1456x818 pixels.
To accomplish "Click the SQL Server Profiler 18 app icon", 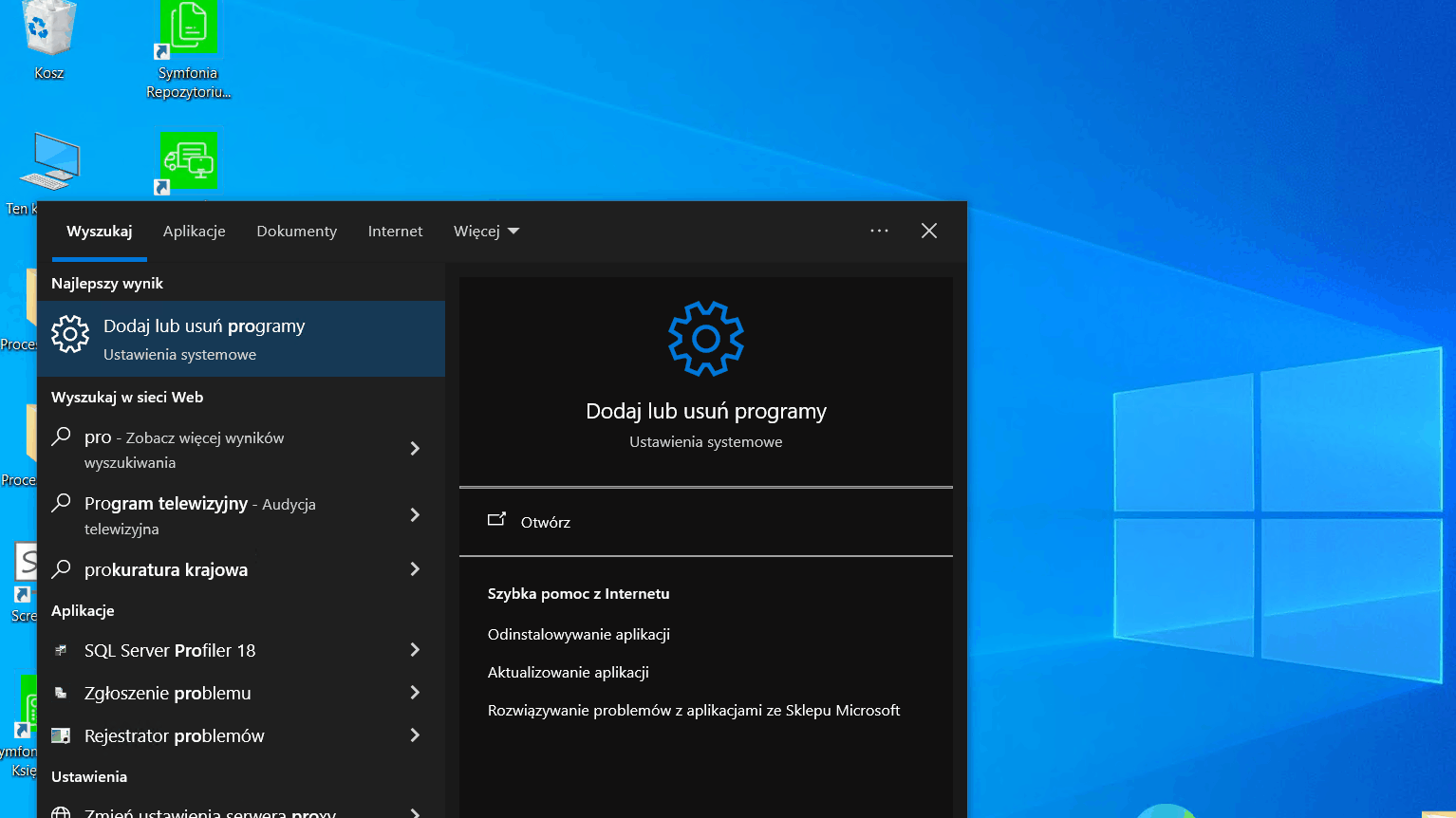I will coord(61,650).
